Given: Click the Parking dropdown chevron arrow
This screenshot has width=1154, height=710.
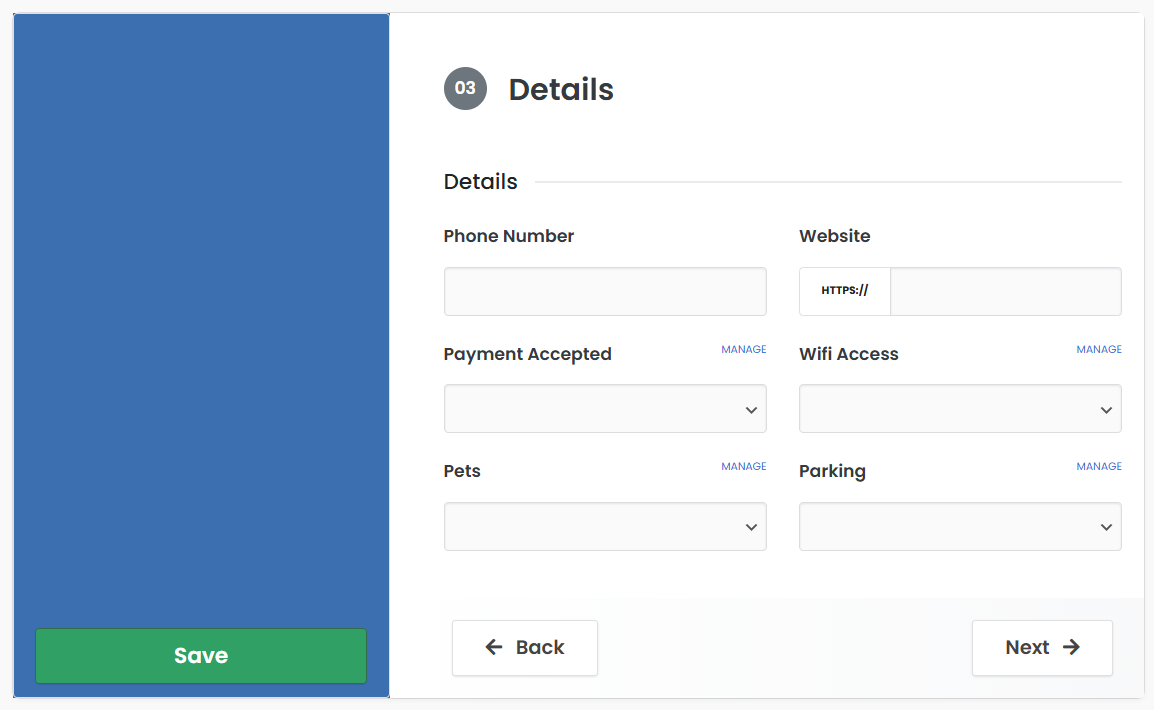Looking at the screenshot, I should (x=1106, y=527).
